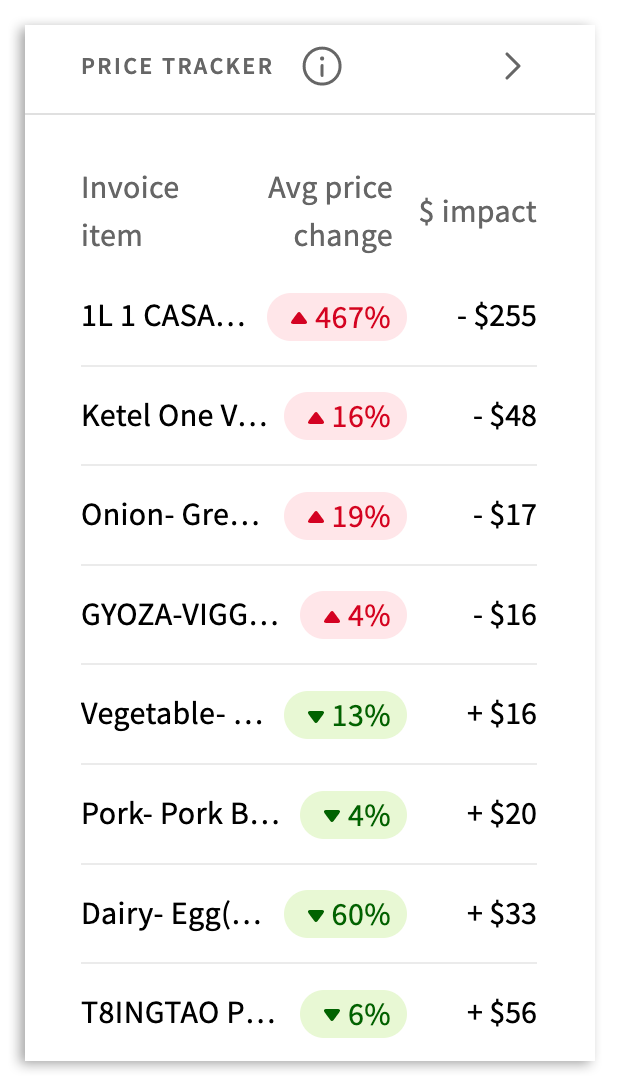
Task: Click the red 19% increase badge
Action: pos(346,516)
